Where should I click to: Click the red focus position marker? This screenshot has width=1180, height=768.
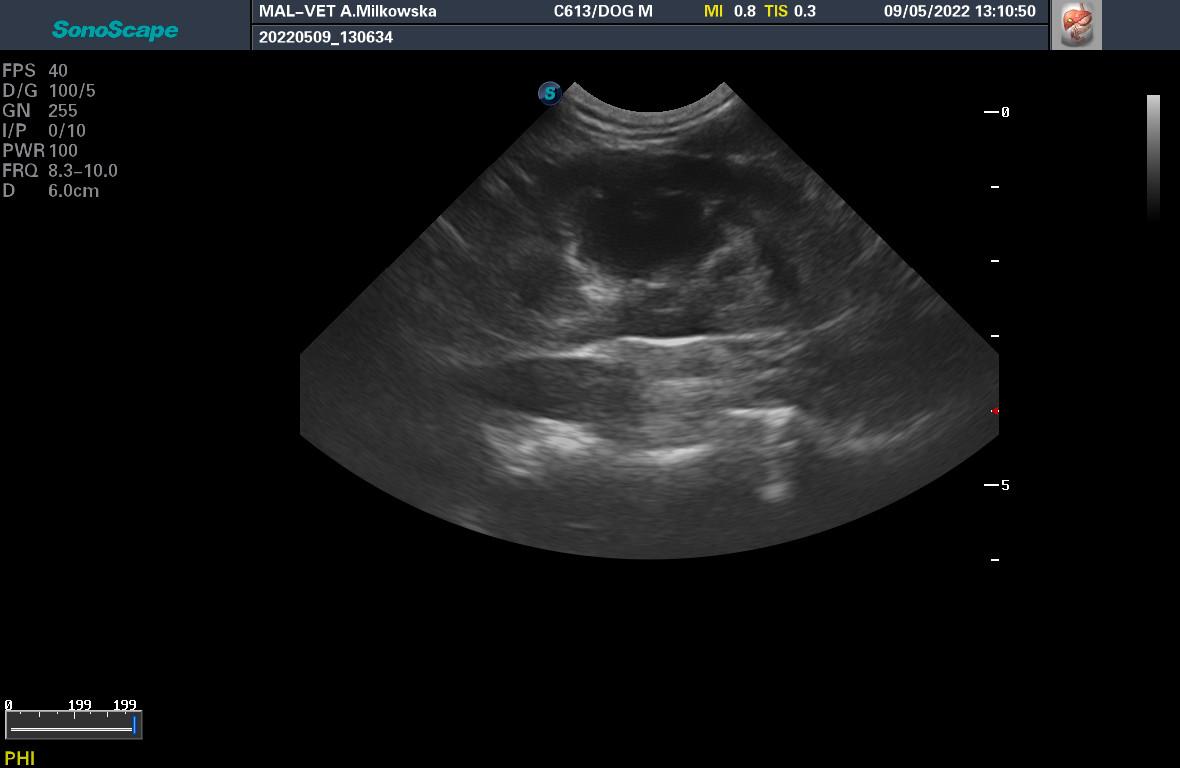994,411
